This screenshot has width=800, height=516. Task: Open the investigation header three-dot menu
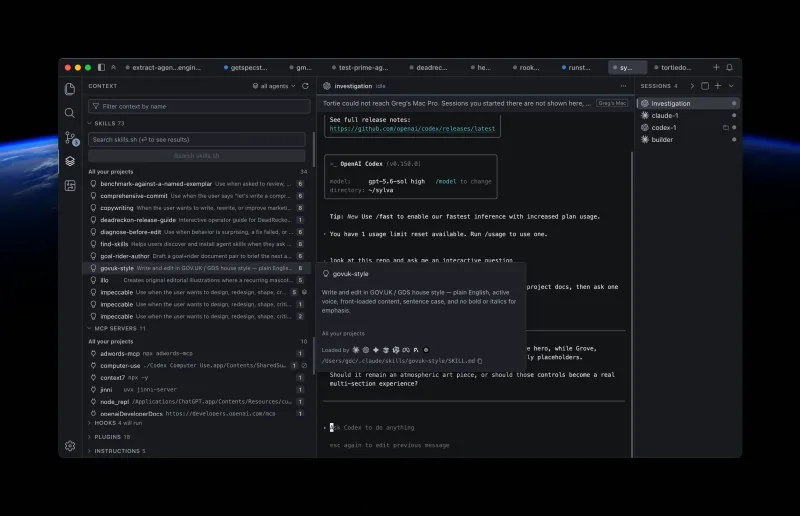pyautogui.click(x=623, y=86)
